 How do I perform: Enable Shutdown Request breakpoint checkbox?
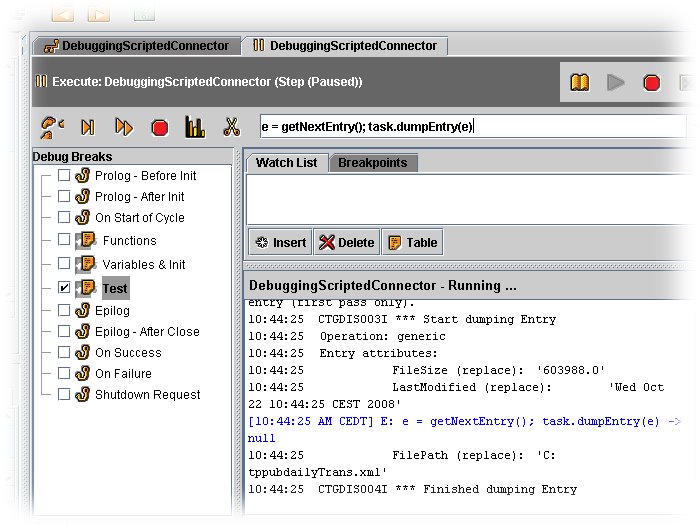point(64,394)
